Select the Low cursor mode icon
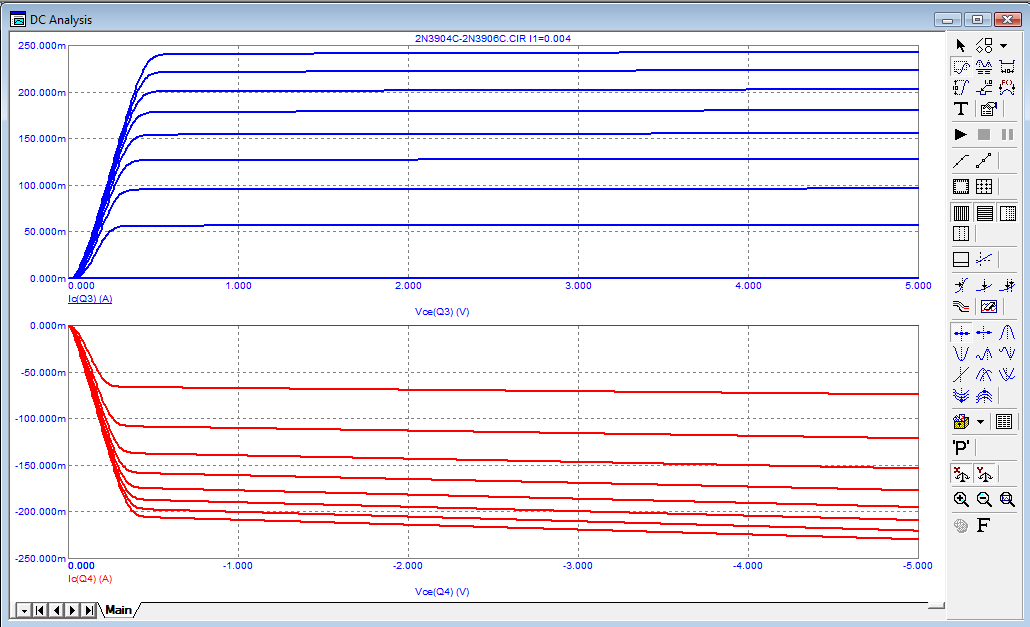This screenshot has width=1030, height=627. coord(1007,354)
